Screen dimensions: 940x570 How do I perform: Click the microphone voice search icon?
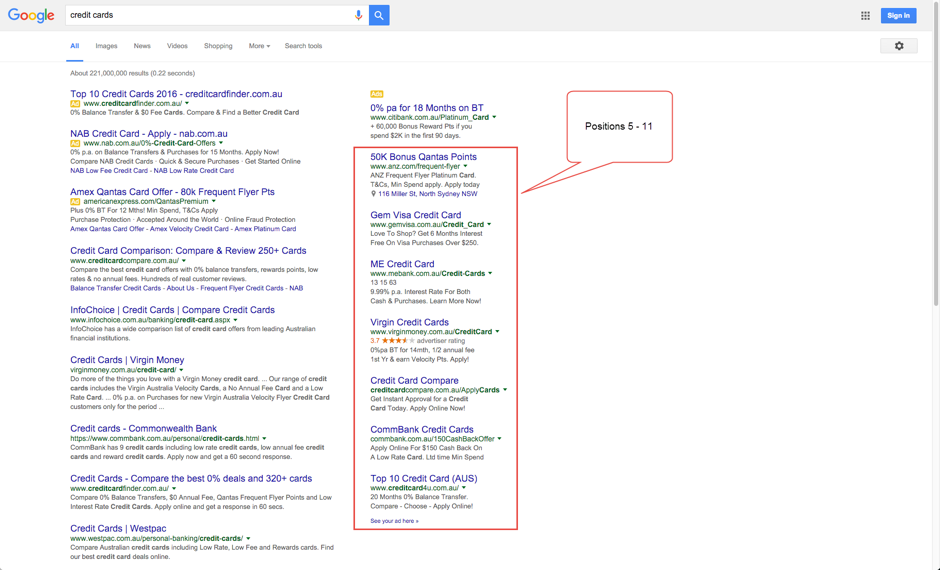pyautogui.click(x=358, y=15)
